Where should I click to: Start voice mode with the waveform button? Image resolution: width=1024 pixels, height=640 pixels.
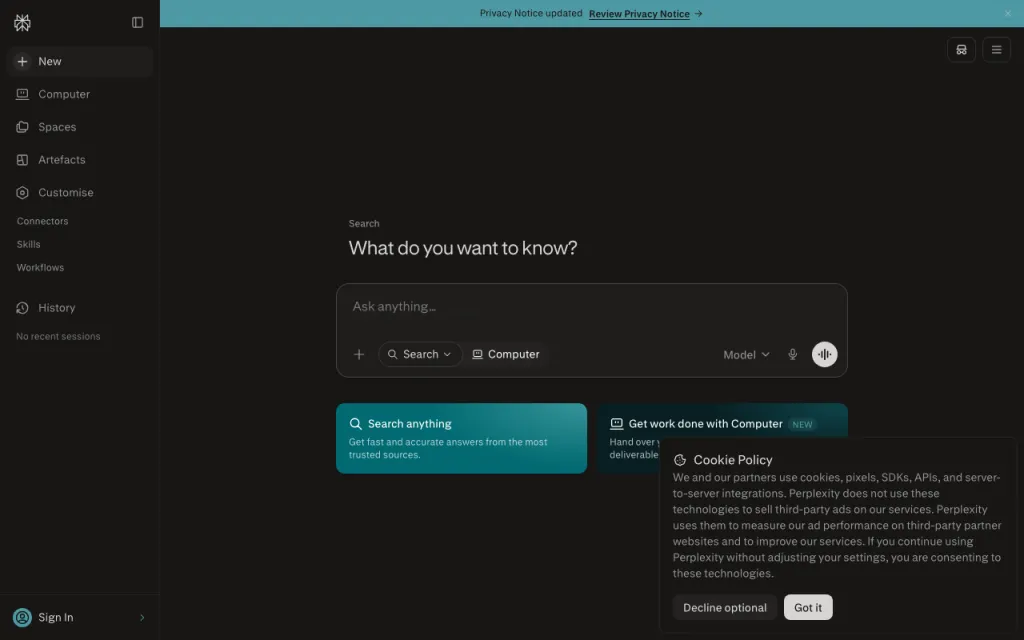click(824, 355)
